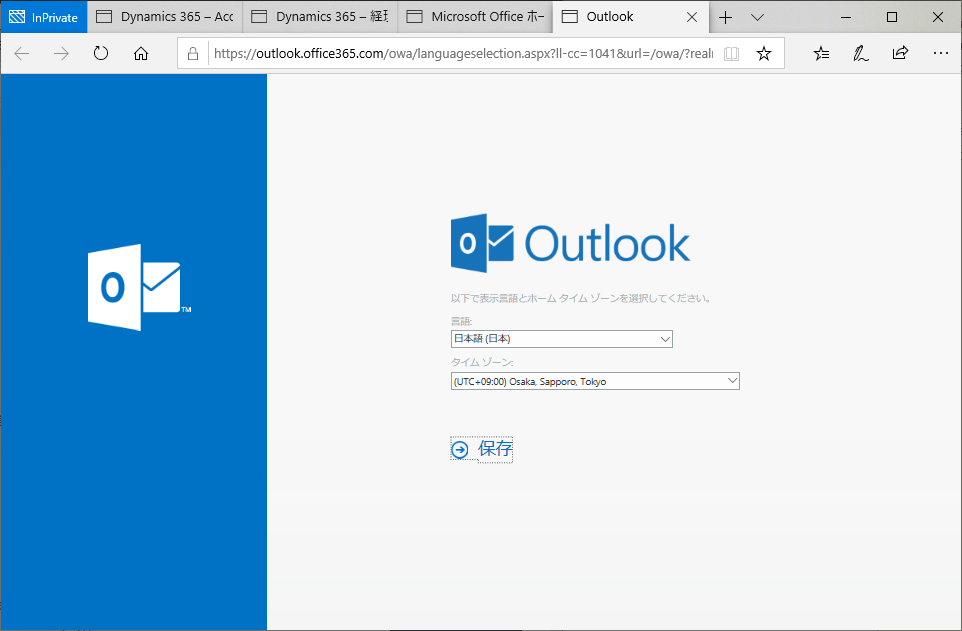
Task: Show tab previews chevron
Action: [x=758, y=17]
